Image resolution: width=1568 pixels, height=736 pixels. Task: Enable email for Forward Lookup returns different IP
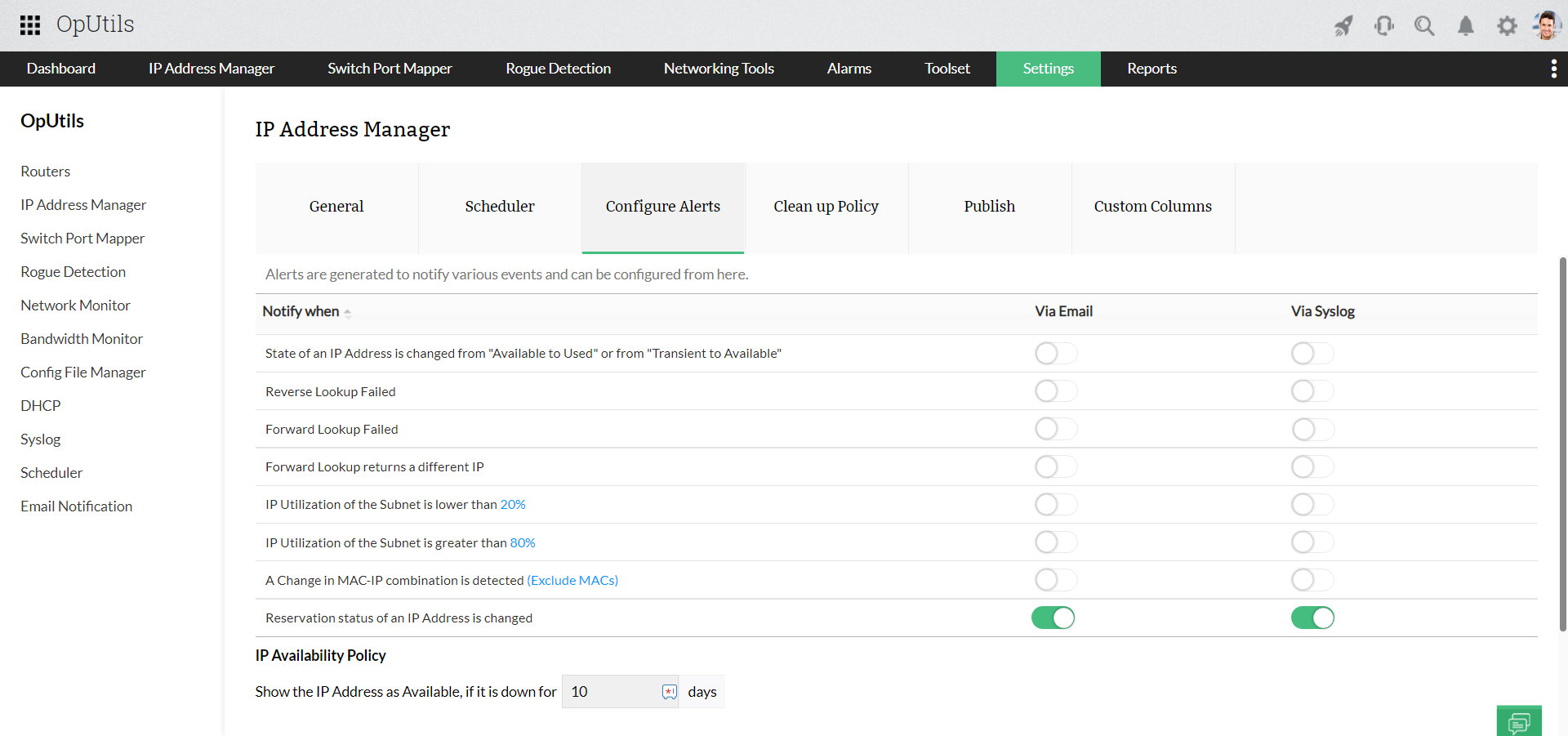[1056, 466]
